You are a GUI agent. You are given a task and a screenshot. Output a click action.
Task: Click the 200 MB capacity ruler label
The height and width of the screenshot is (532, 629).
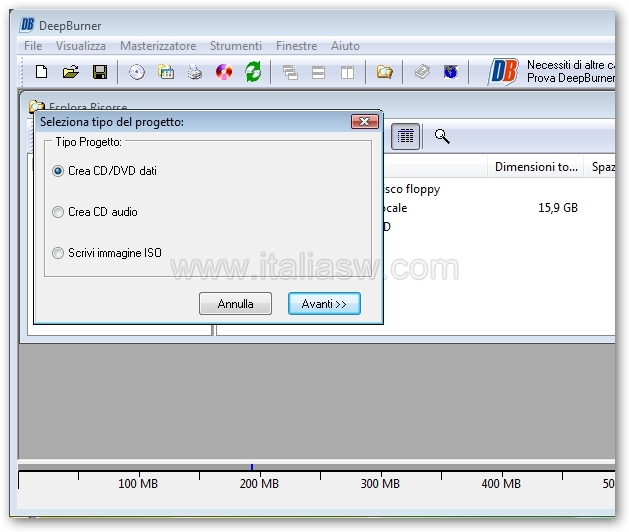pos(259,484)
